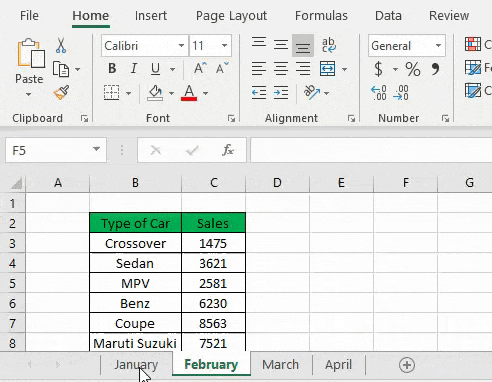Click text Orientation icon
Screen dimensions: 492x382
[312, 92]
